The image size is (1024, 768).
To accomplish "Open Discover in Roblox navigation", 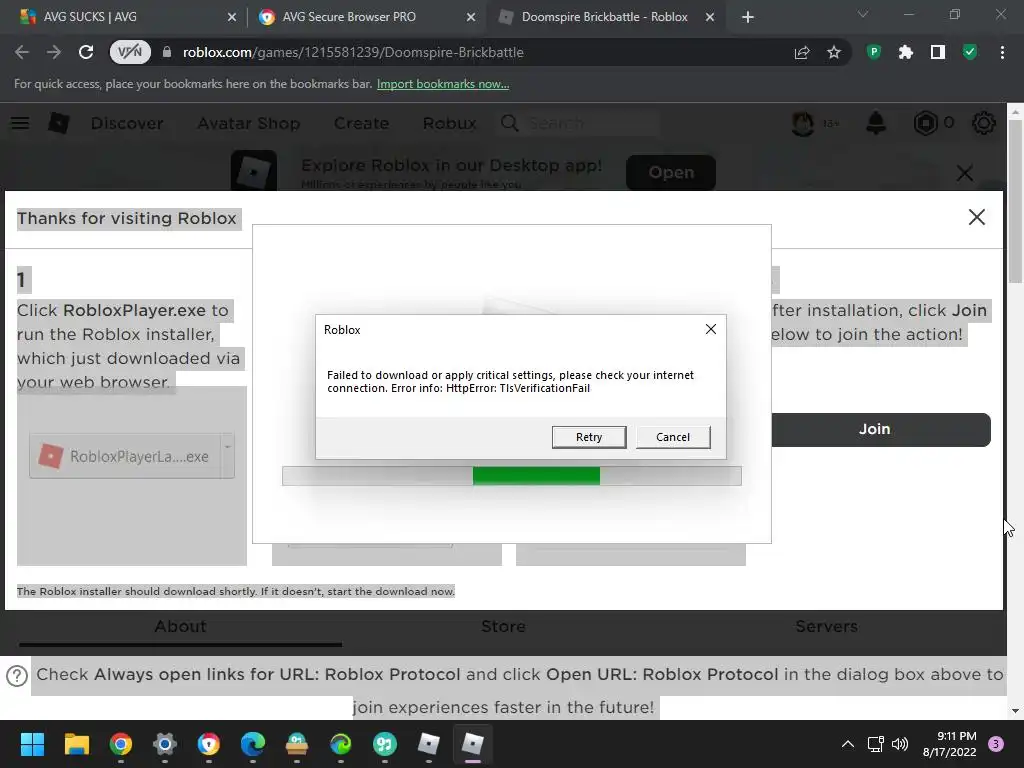I will [127, 123].
